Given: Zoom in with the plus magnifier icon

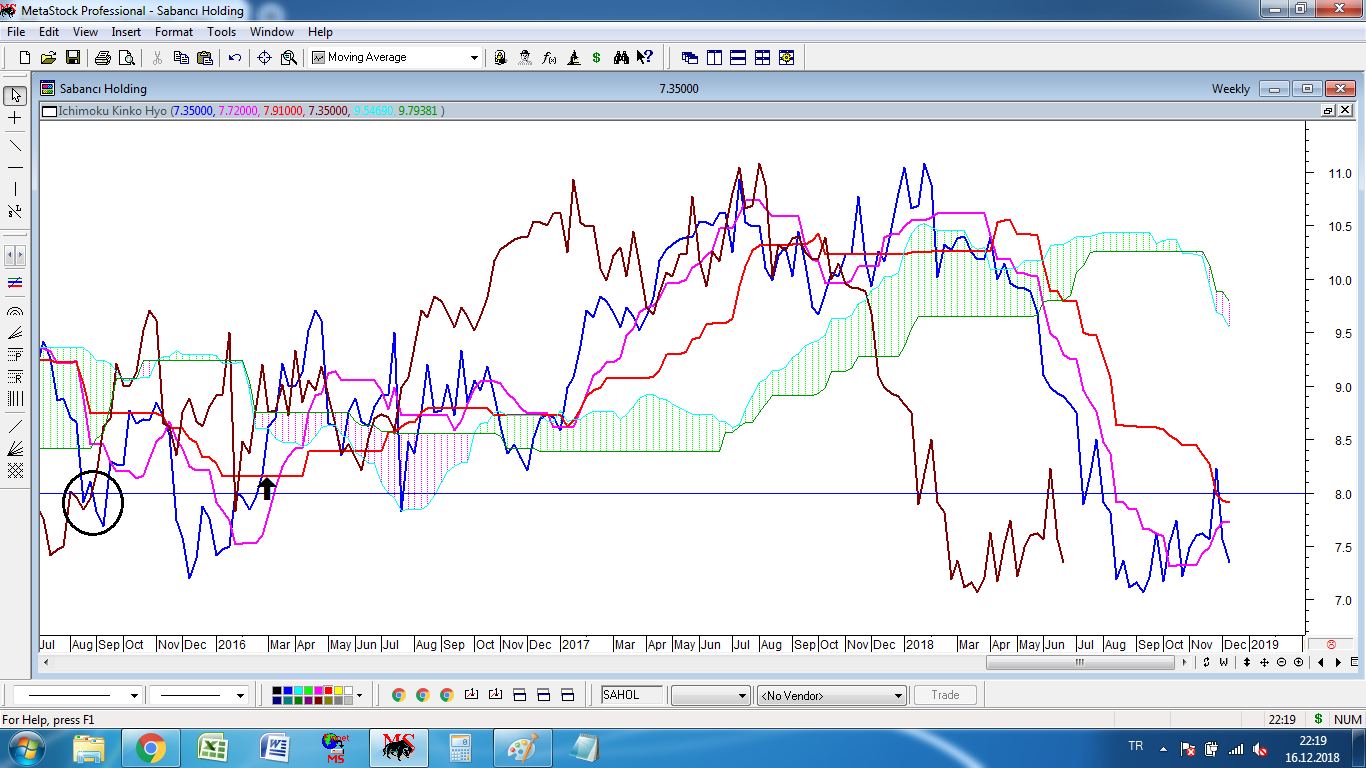Looking at the screenshot, I should point(1298,662).
